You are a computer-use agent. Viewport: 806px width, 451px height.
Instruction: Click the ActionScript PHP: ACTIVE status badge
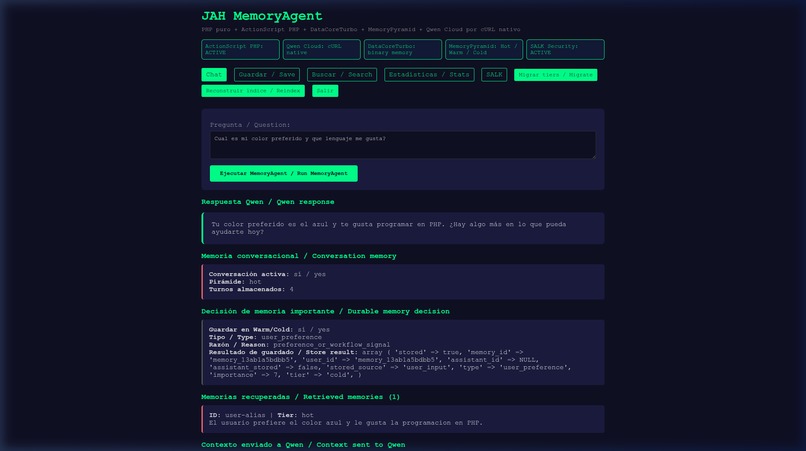click(241, 49)
